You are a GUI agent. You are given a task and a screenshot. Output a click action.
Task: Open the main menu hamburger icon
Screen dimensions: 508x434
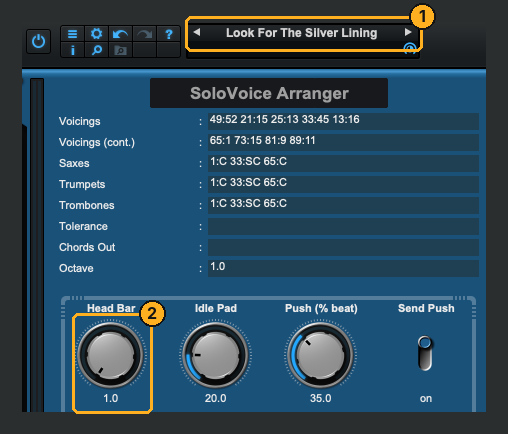point(72,34)
